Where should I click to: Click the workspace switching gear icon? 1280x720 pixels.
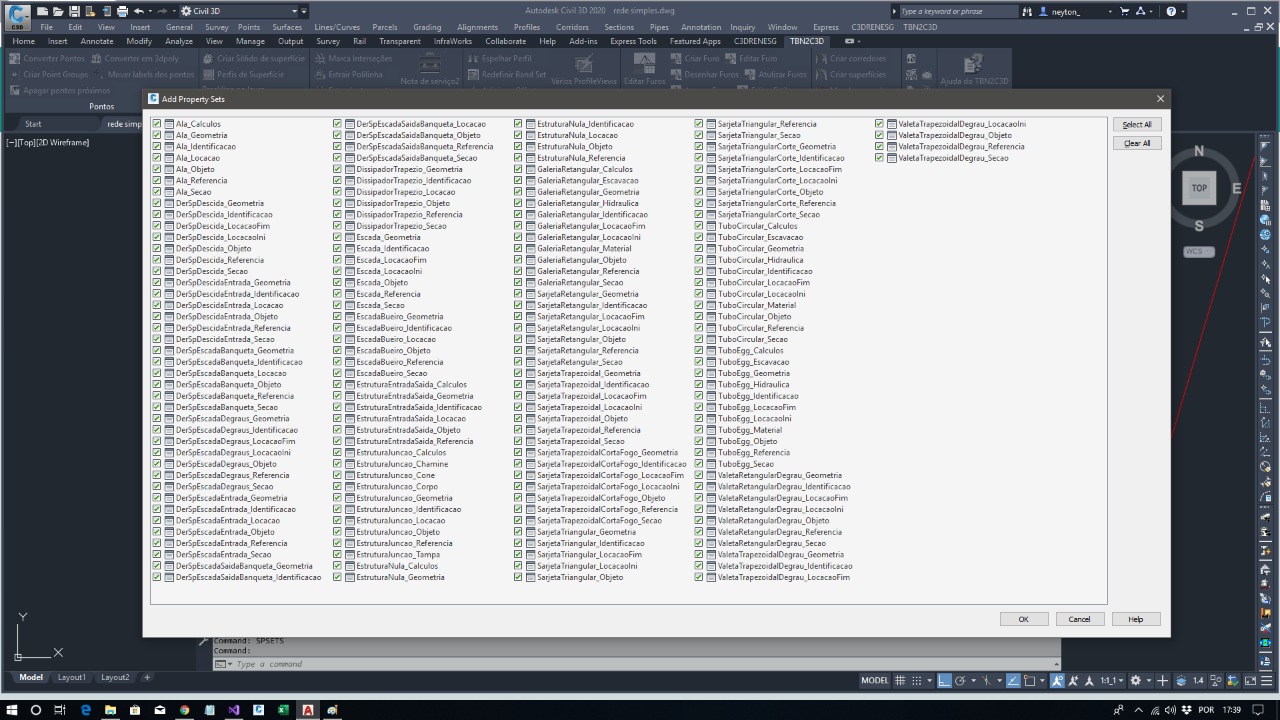(x=1135, y=680)
